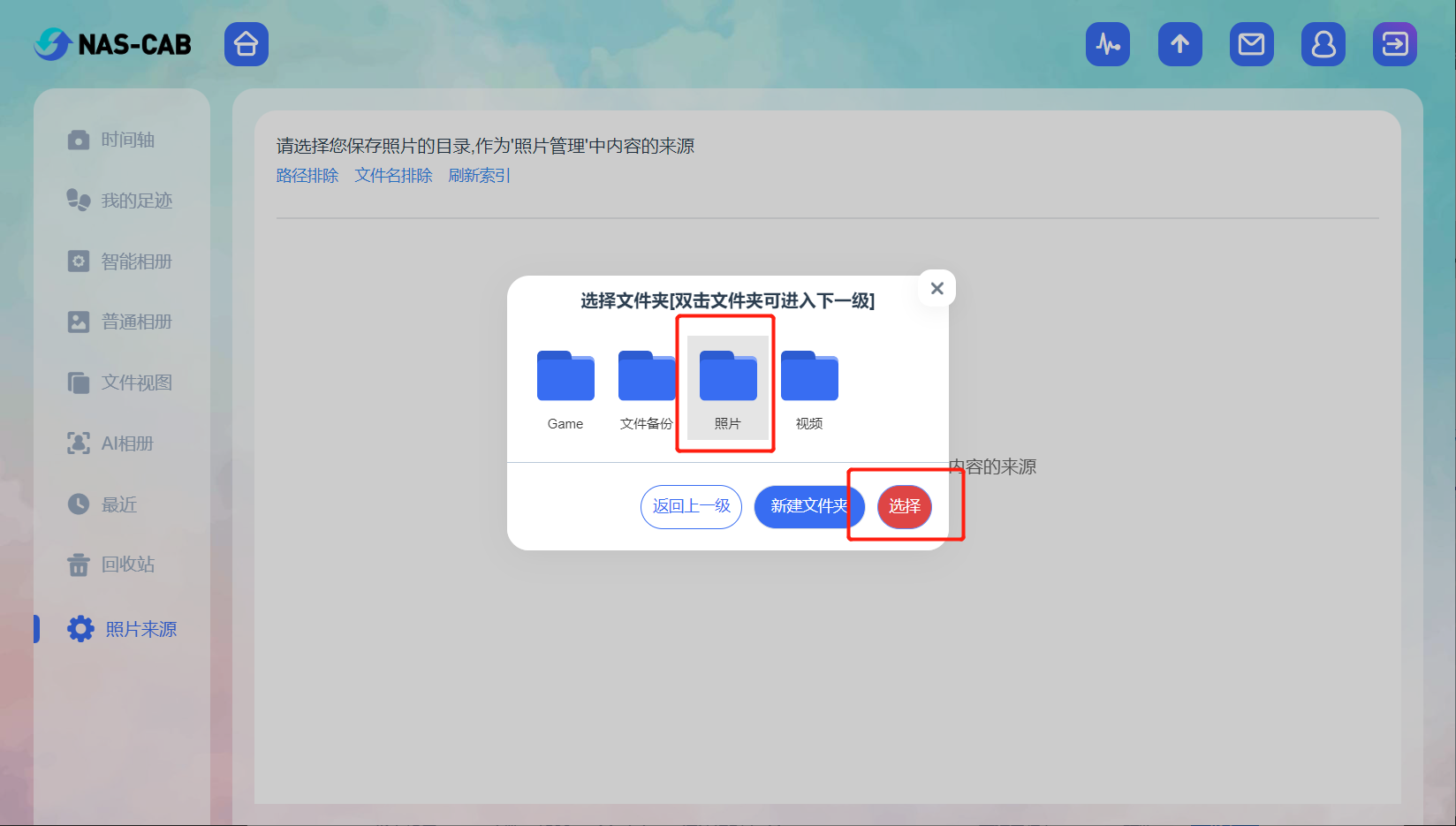The height and width of the screenshot is (826, 1456).
Task: Open 回收站 in the sidebar
Action: point(127,565)
